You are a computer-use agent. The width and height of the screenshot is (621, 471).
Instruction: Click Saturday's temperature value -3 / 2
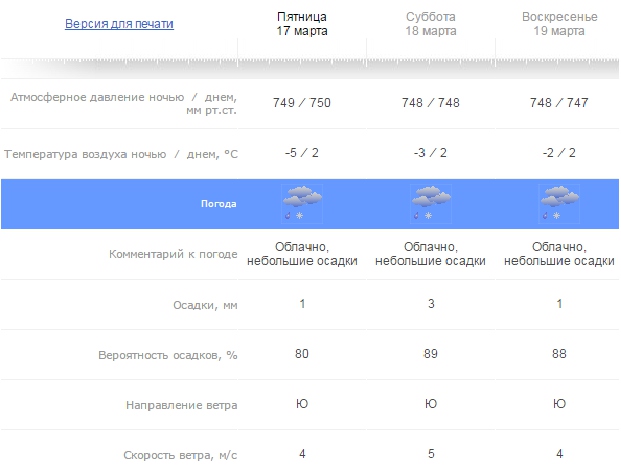pyautogui.click(x=431, y=153)
